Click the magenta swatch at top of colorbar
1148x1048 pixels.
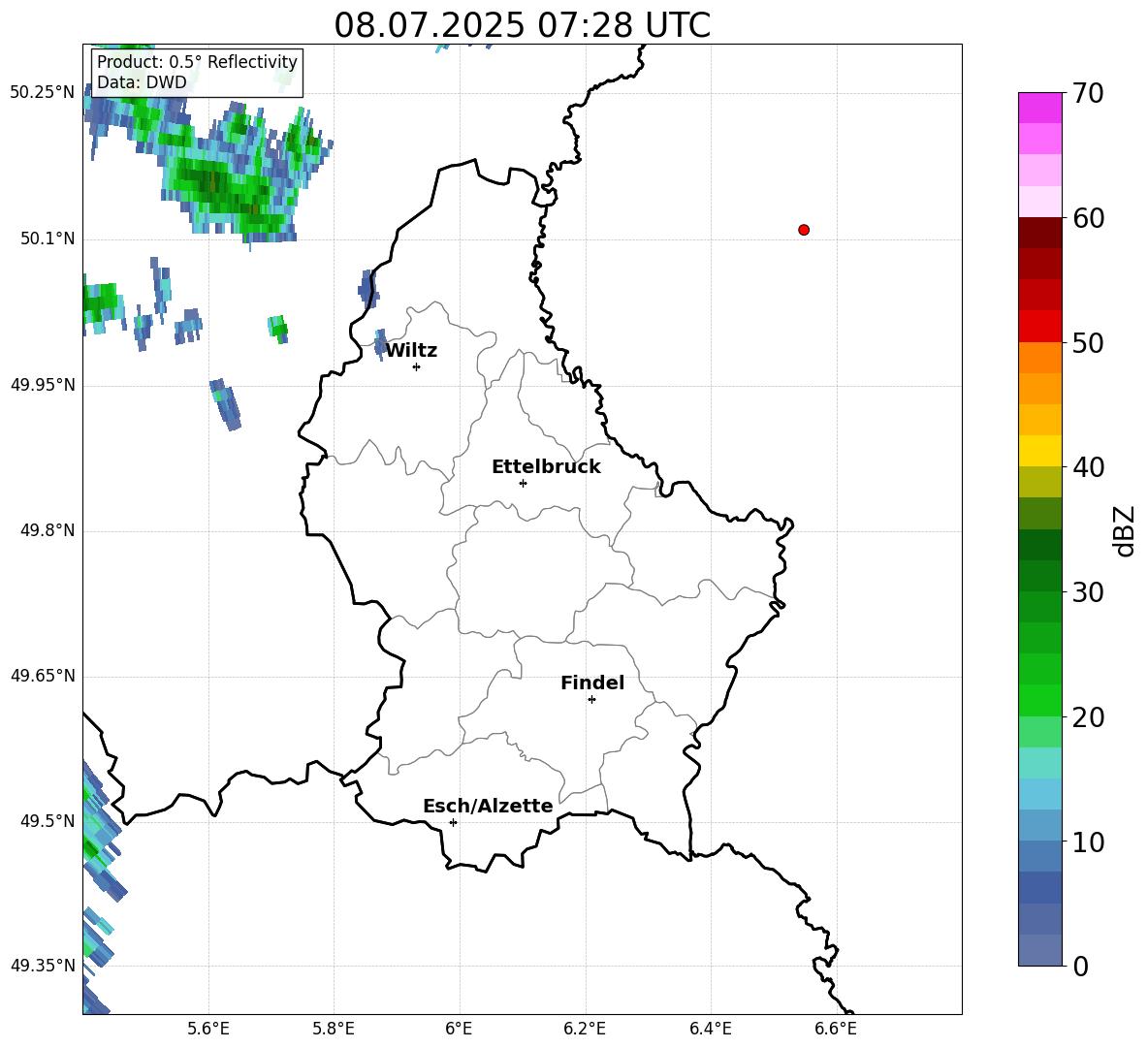coord(1039,108)
